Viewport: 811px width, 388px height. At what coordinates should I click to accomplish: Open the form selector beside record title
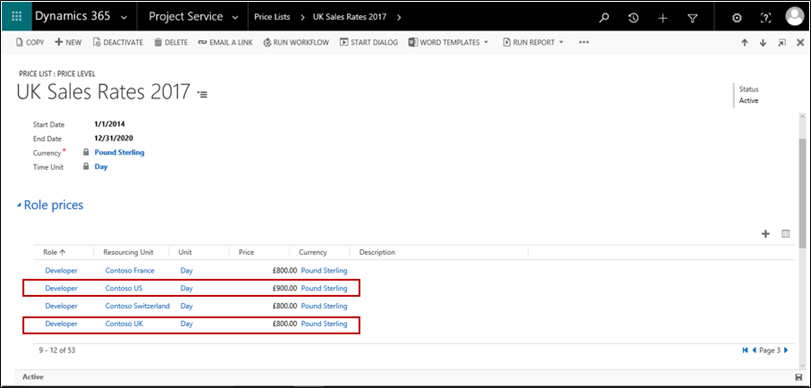tap(202, 94)
